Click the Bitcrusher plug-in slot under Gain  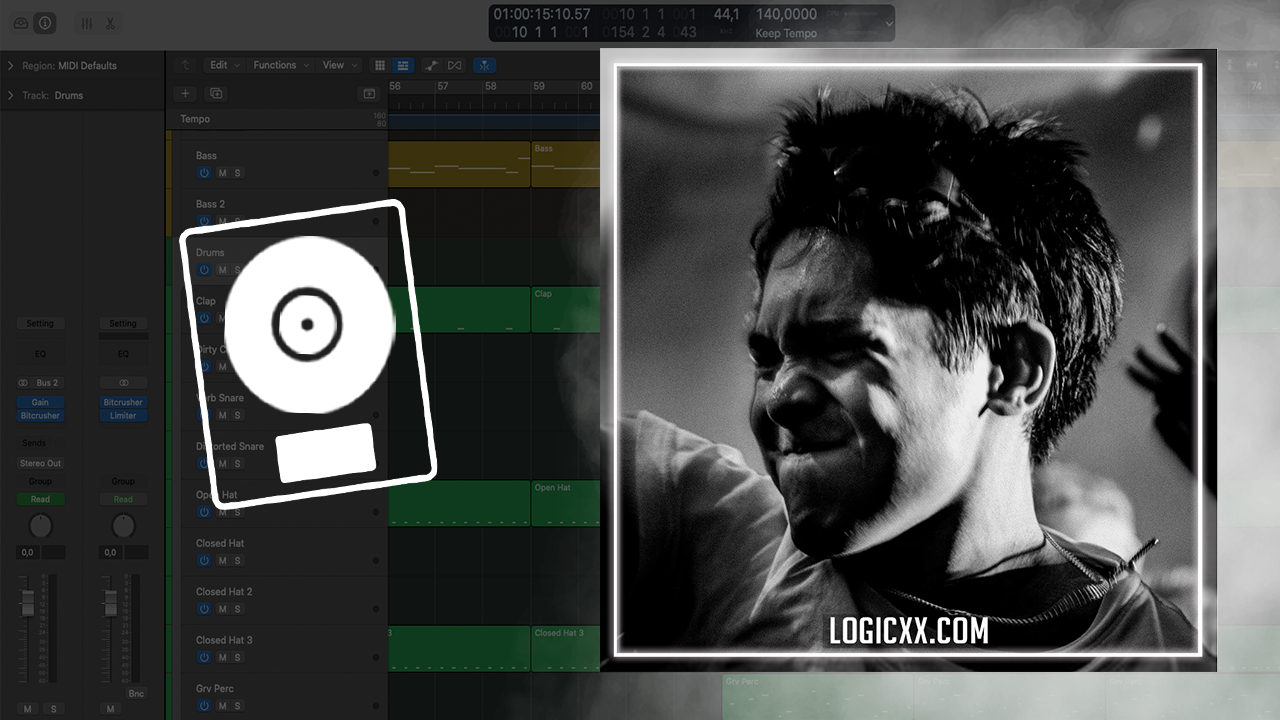(40, 415)
